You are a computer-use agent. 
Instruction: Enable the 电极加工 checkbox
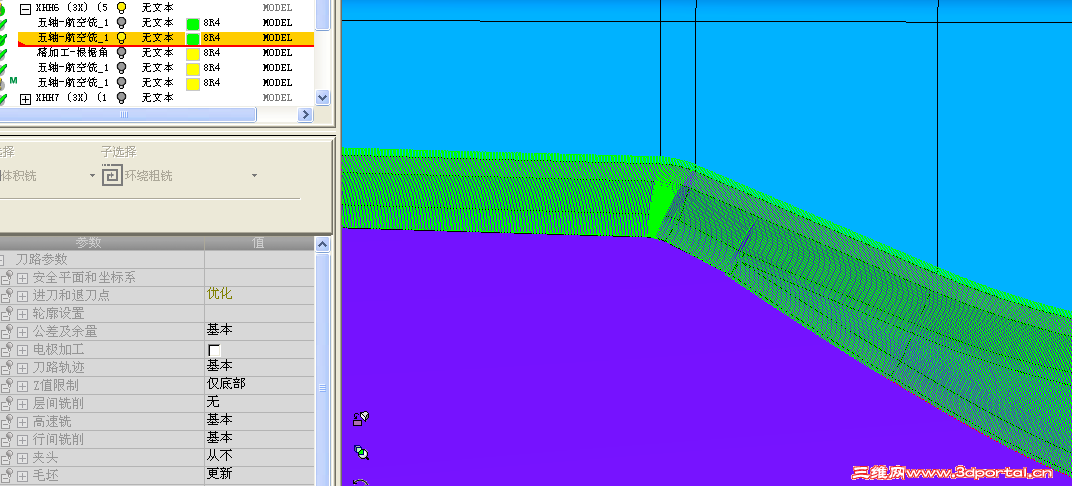pos(215,350)
